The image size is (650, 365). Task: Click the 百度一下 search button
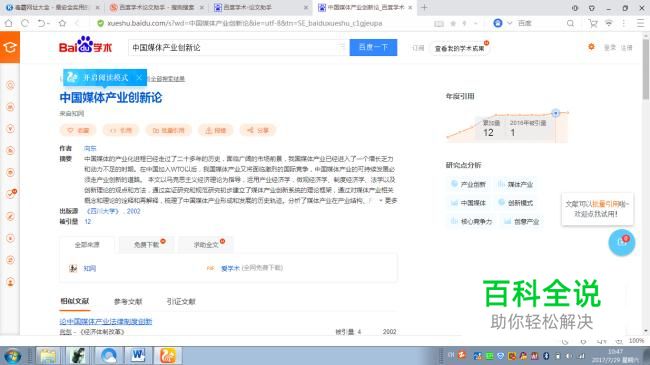pos(373,47)
